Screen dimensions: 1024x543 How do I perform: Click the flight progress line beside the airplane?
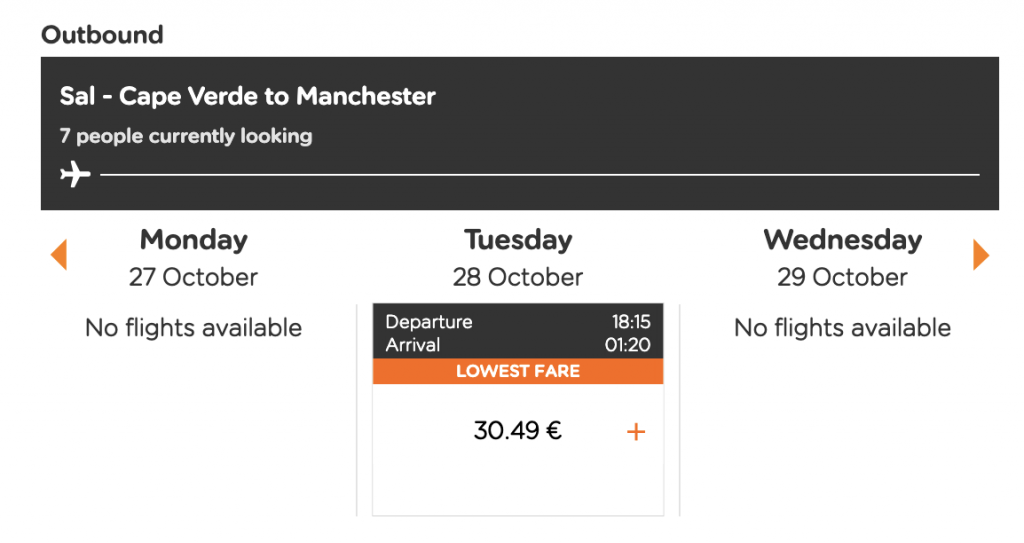click(539, 174)
